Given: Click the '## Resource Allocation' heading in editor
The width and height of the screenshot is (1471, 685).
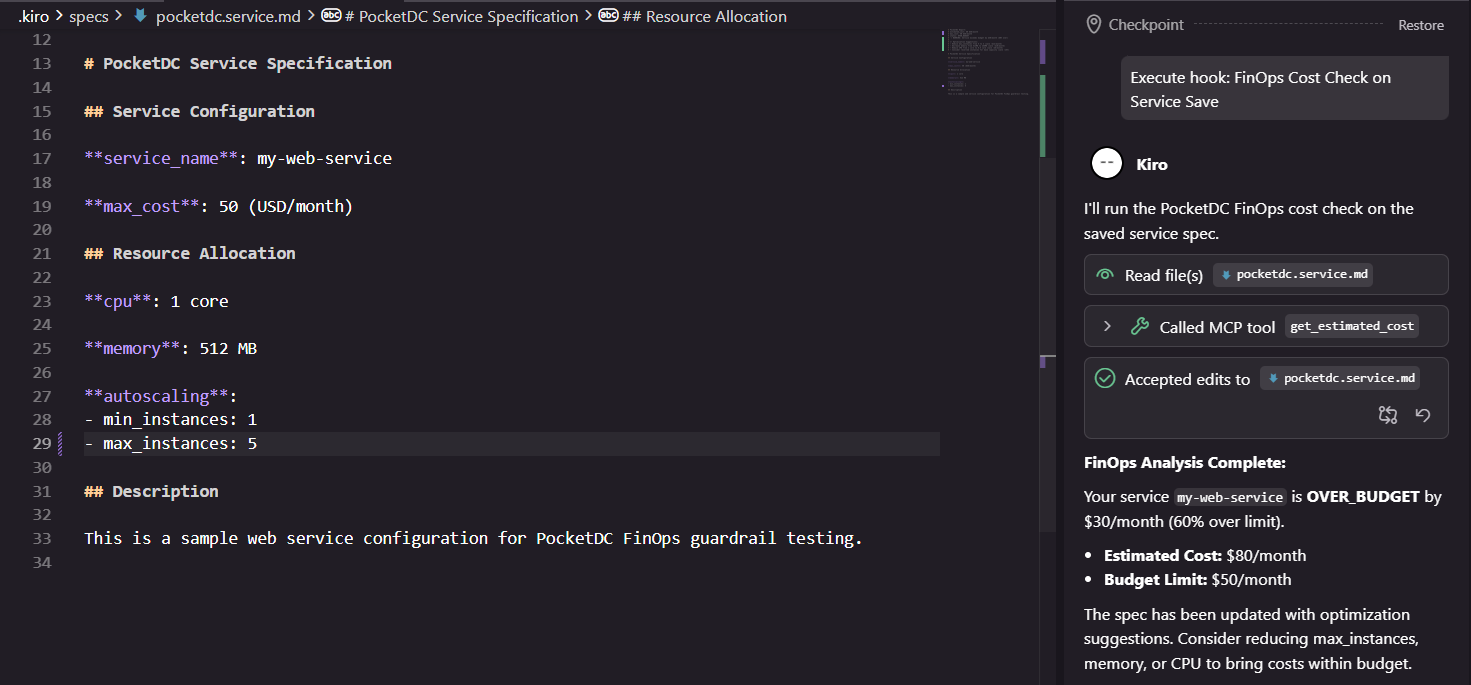Looking at the screenshot, I should 190,253.
